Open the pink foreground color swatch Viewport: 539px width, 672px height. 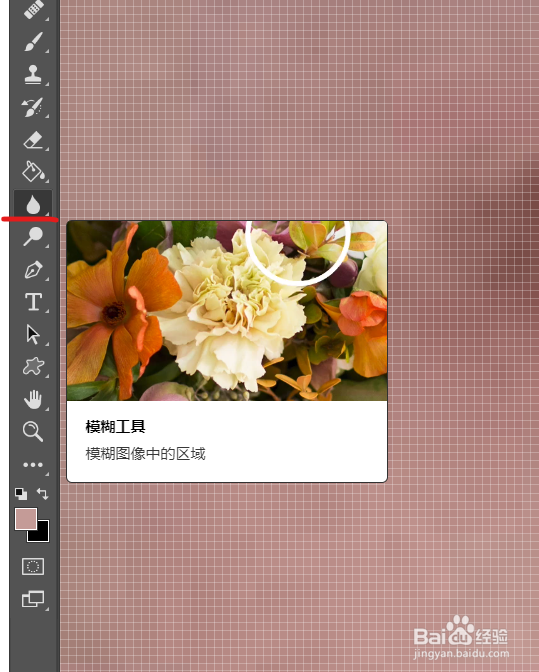click(x=26, y=519)
